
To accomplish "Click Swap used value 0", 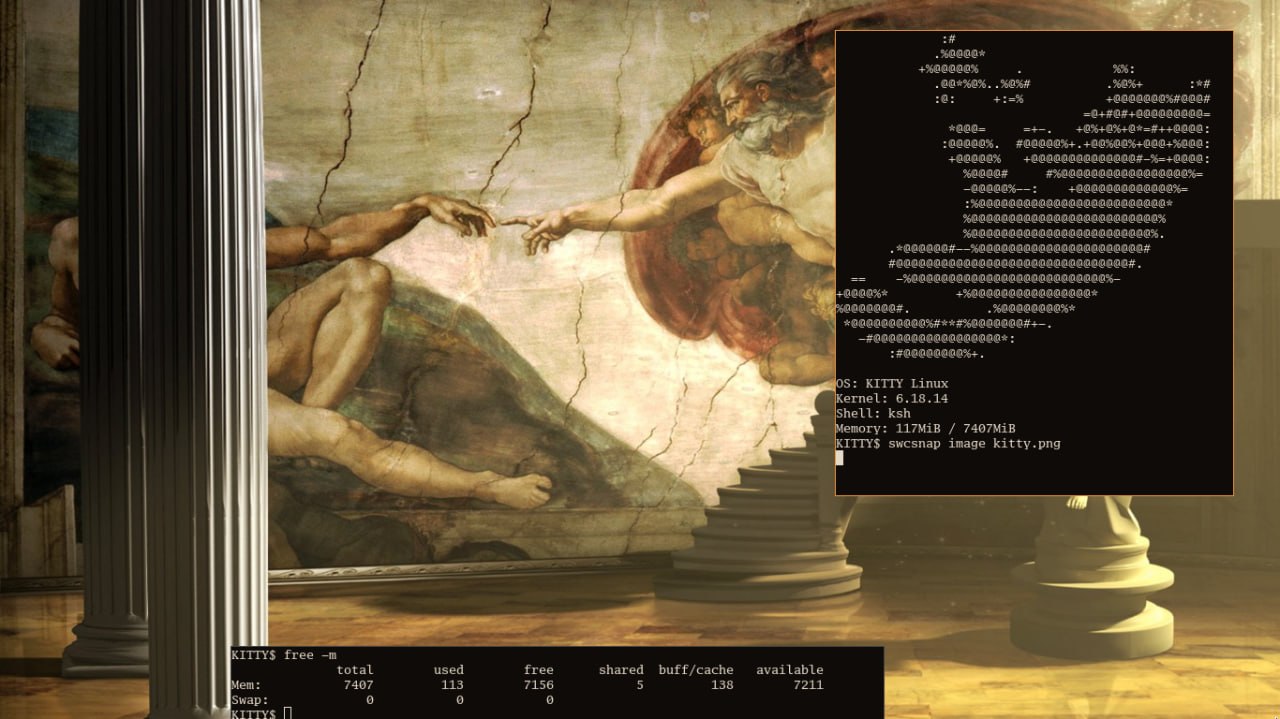I will coord(460,700).
